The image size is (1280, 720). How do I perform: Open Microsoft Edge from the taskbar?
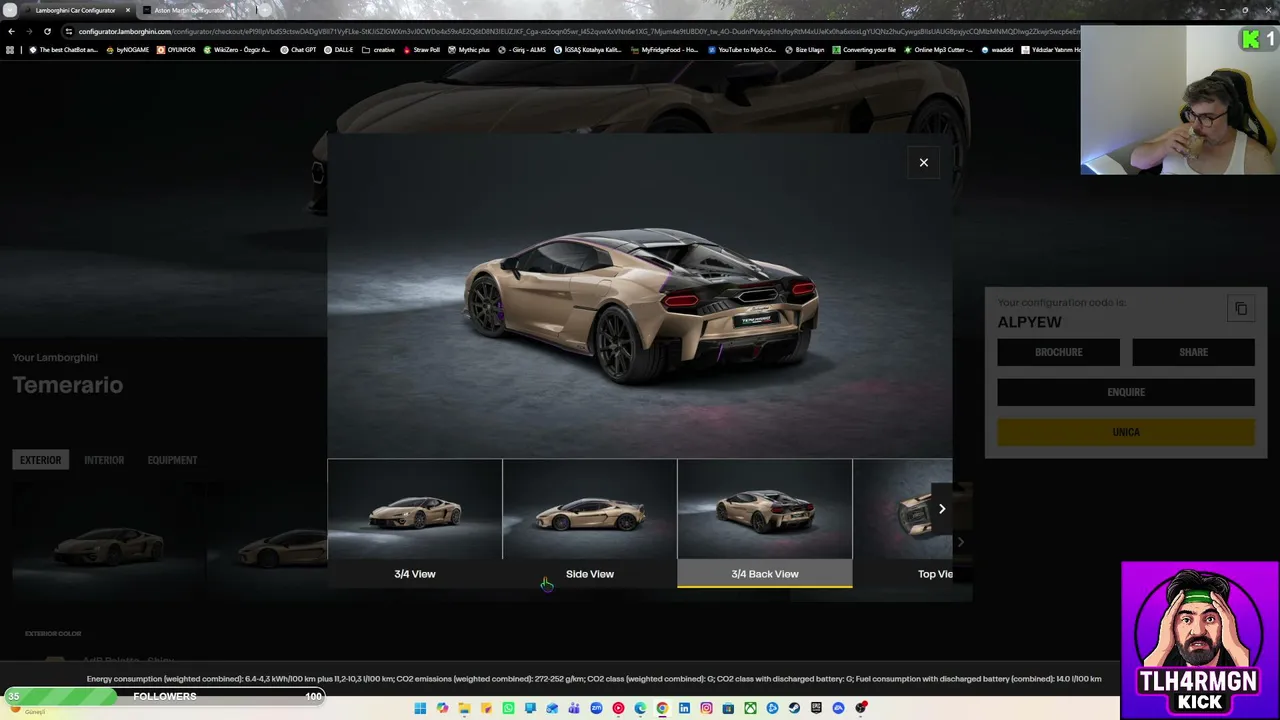coord(640,708)
